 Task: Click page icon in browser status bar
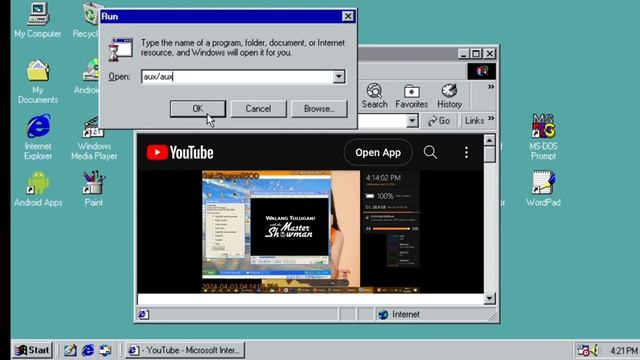coord(143,314)
